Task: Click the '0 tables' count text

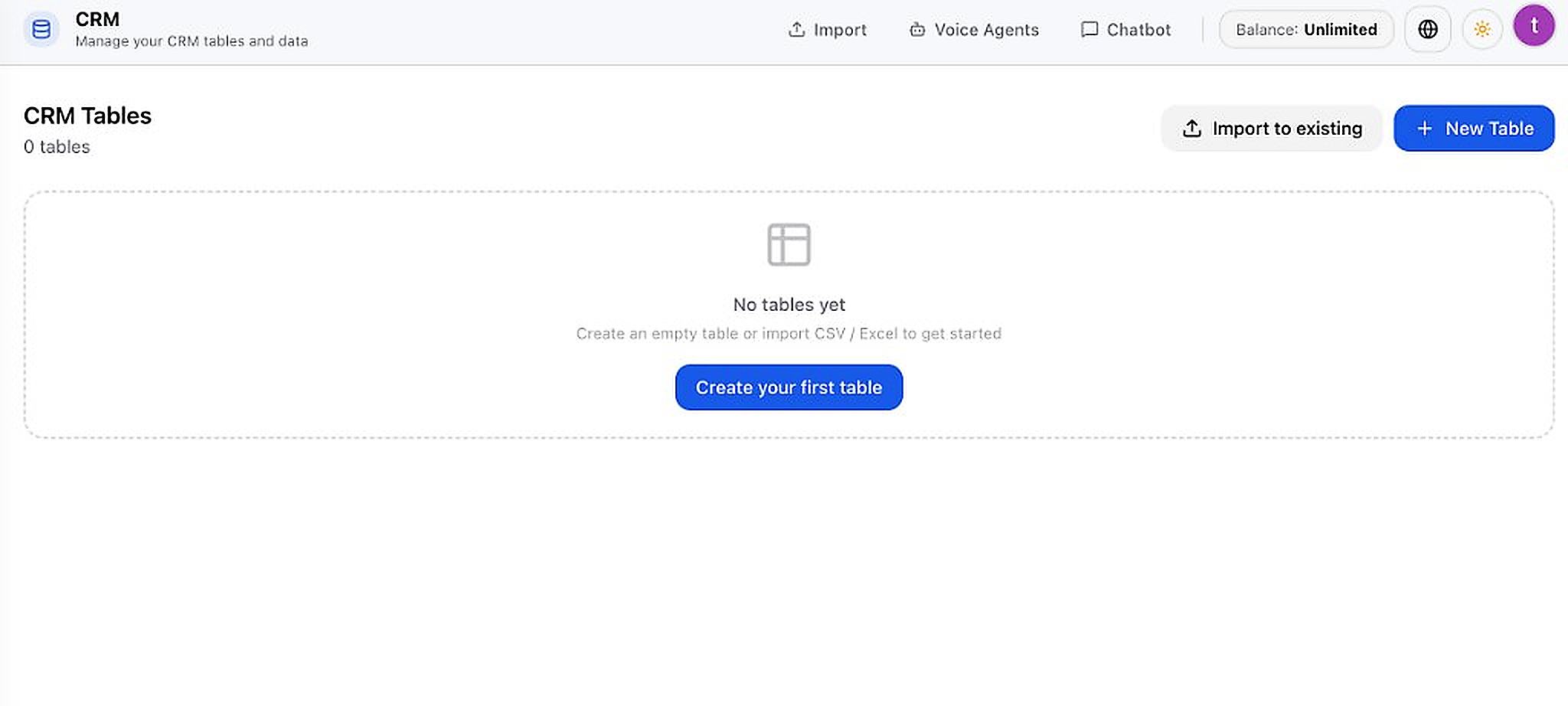Action: [57, 147]
